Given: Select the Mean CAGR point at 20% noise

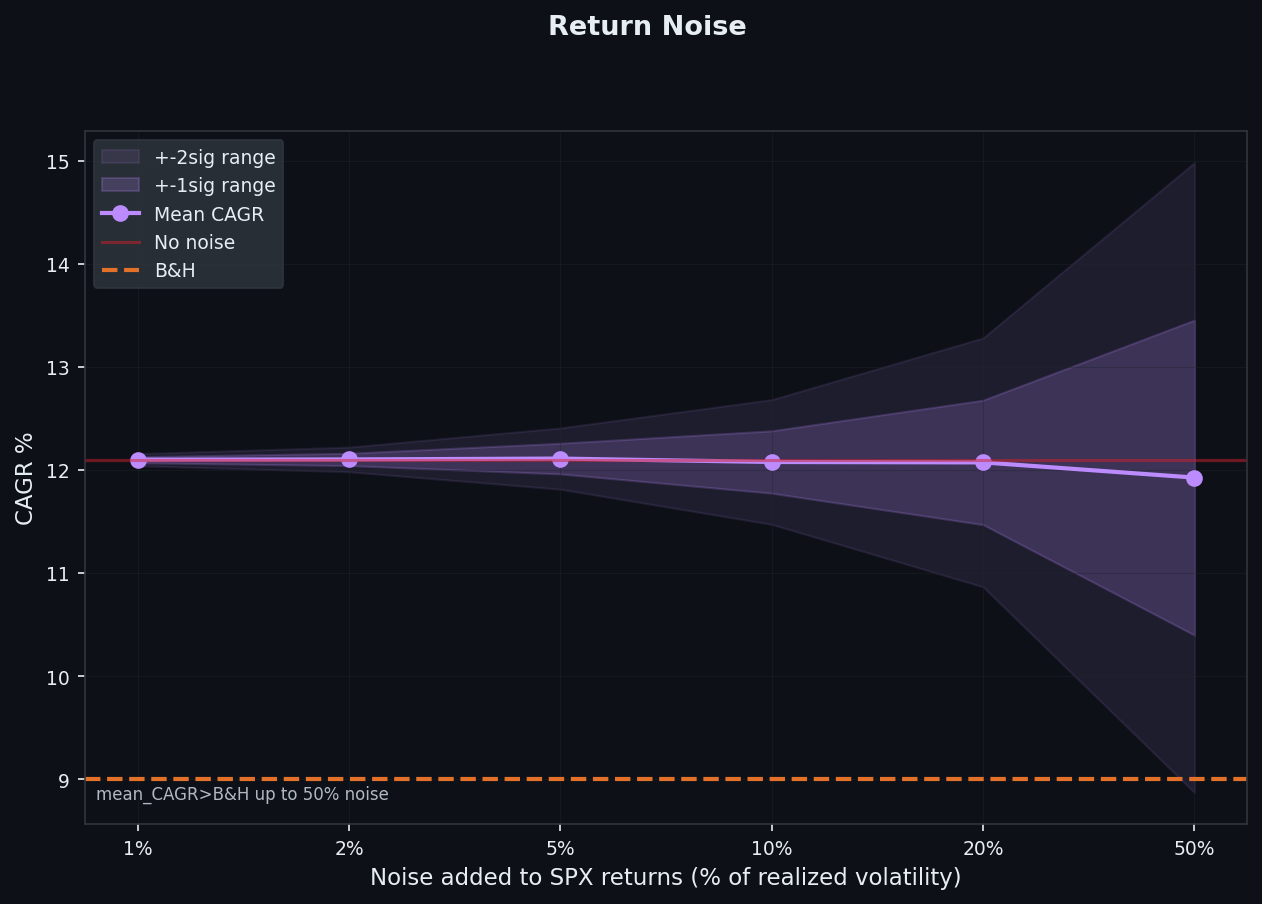Looking at the screenshot, I should (x=983, y=462).
